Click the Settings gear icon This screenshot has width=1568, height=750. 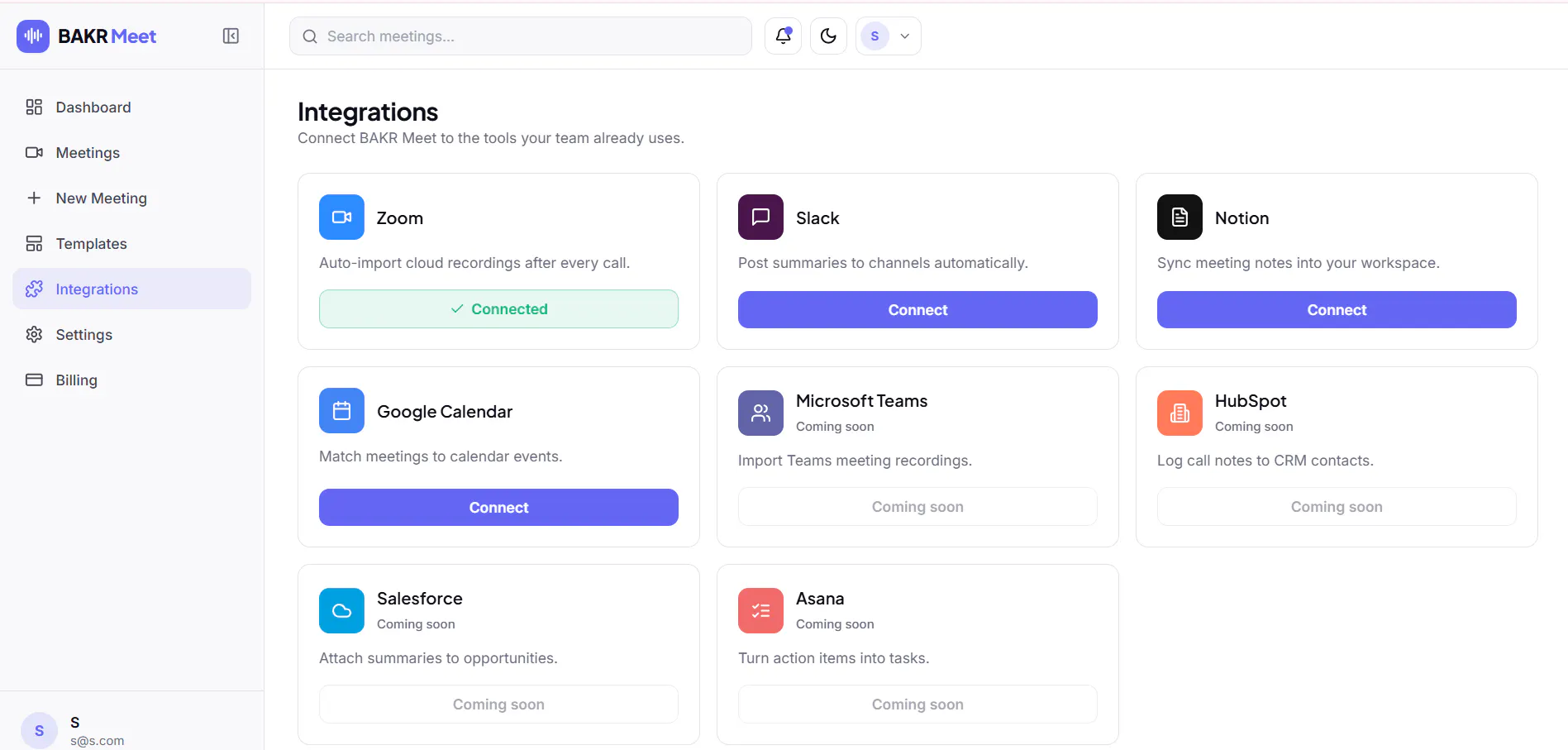(x=34, y=334)
